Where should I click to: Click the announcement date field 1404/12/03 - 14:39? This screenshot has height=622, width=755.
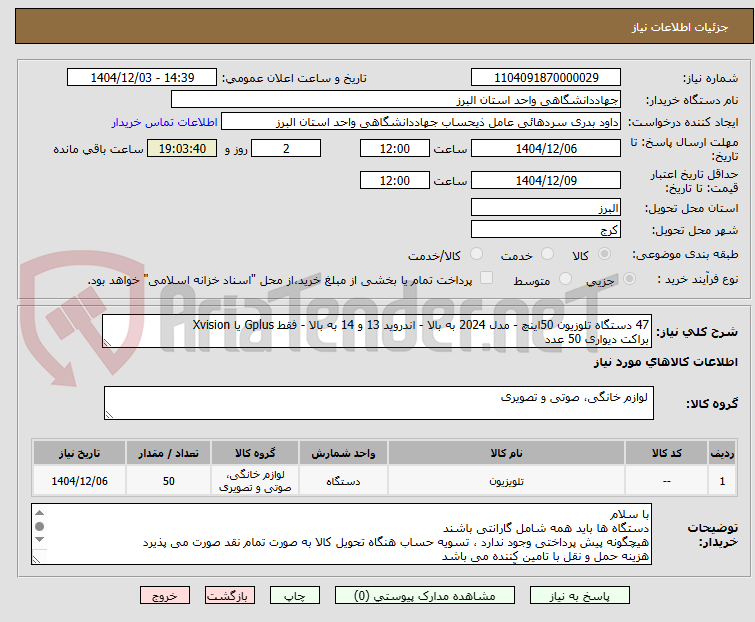pyautogui.click(x=142, y=78)
